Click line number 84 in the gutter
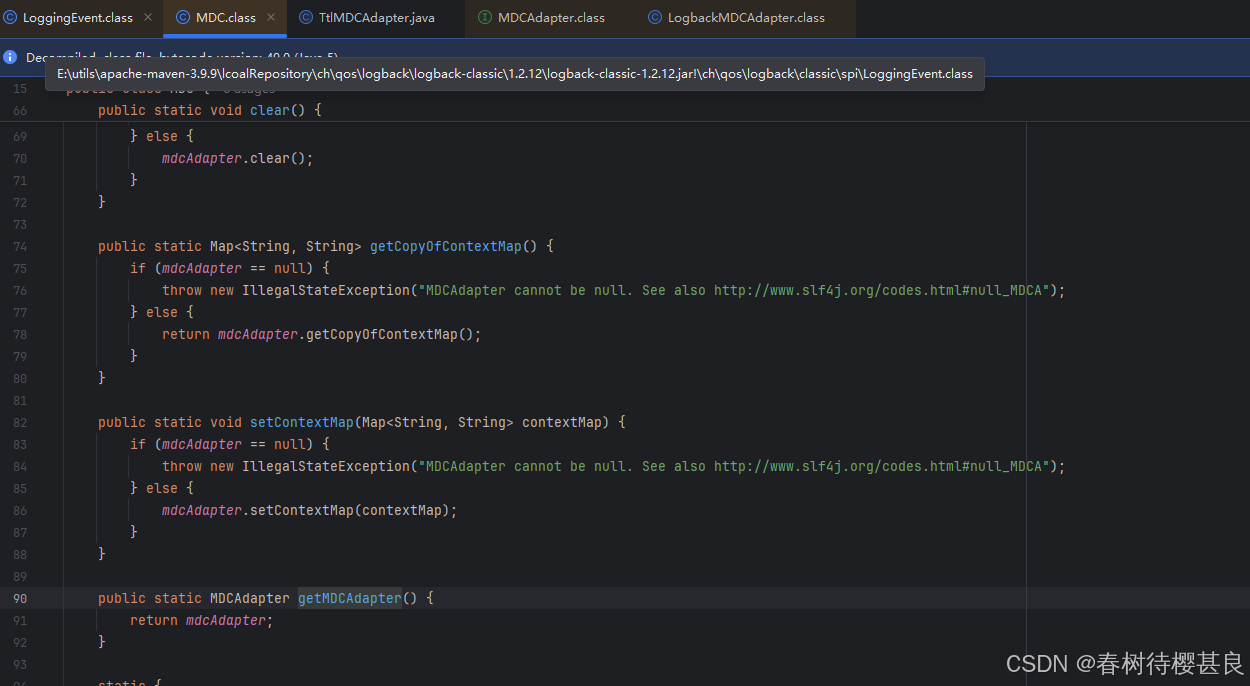 [20, 466]
